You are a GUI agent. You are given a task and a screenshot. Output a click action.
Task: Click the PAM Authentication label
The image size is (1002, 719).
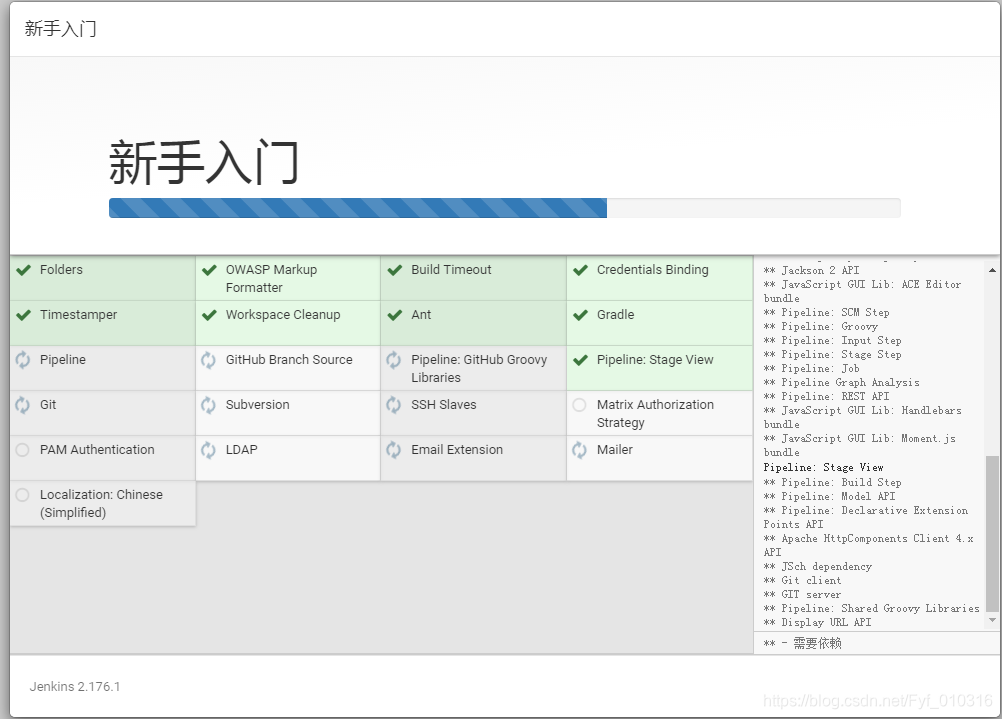pyautogui.click(x=97, y=449)
